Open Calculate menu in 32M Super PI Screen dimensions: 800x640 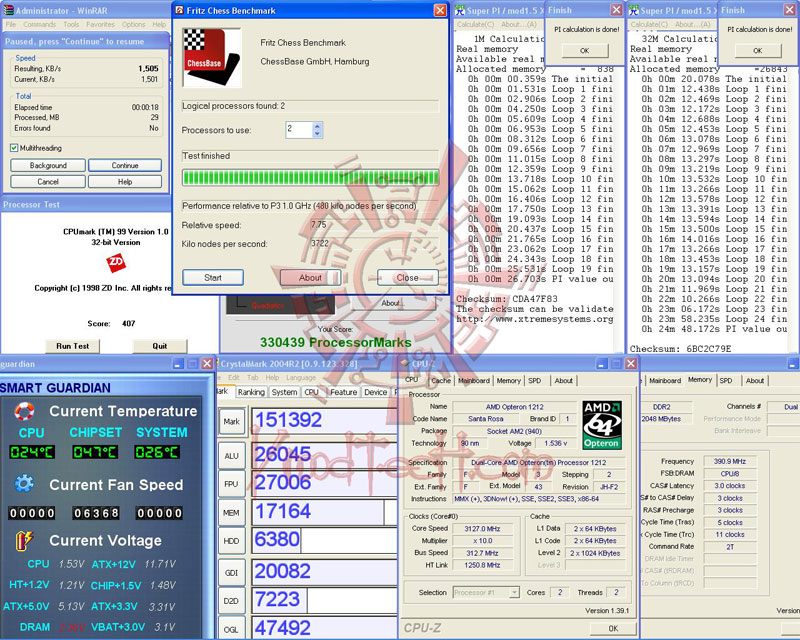pyautogui.click(x=649, y=24)
